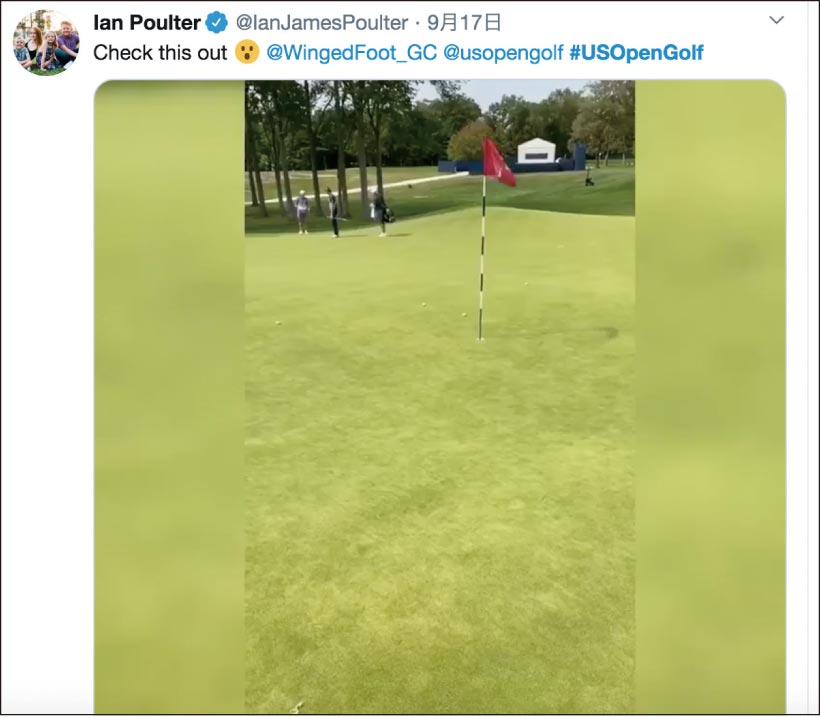Viewport: 820px width, 717px height.
Task: Open the @usopengolf mention
Action: (x=503, y=53)
